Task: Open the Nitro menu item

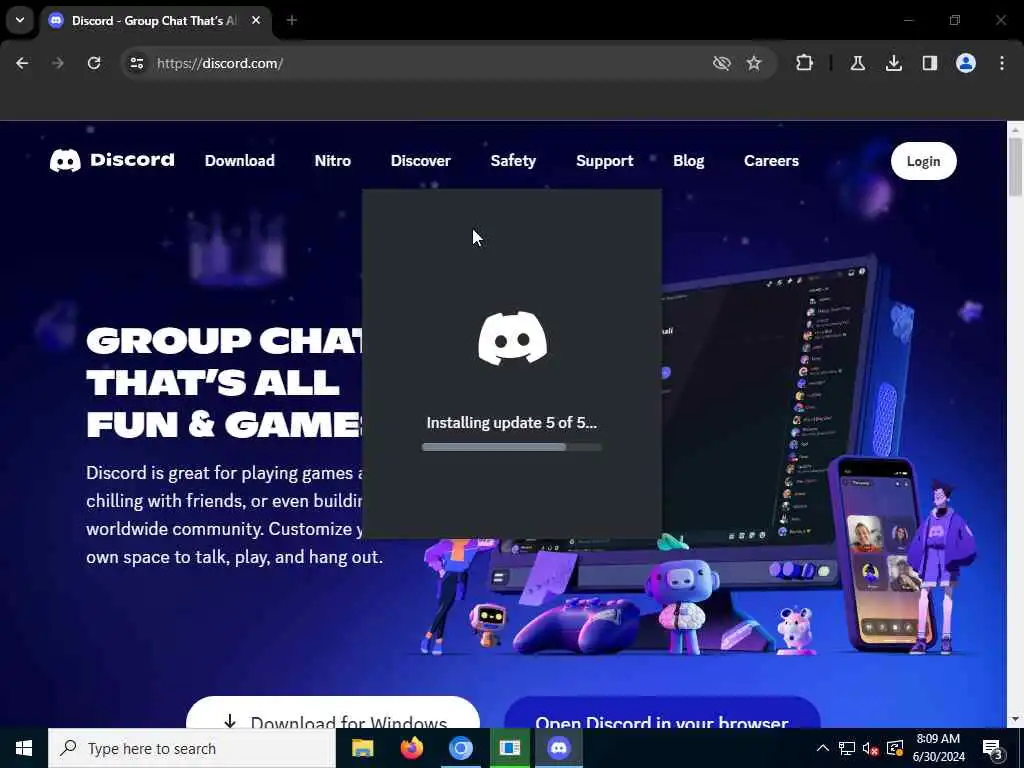Action: 332,161
